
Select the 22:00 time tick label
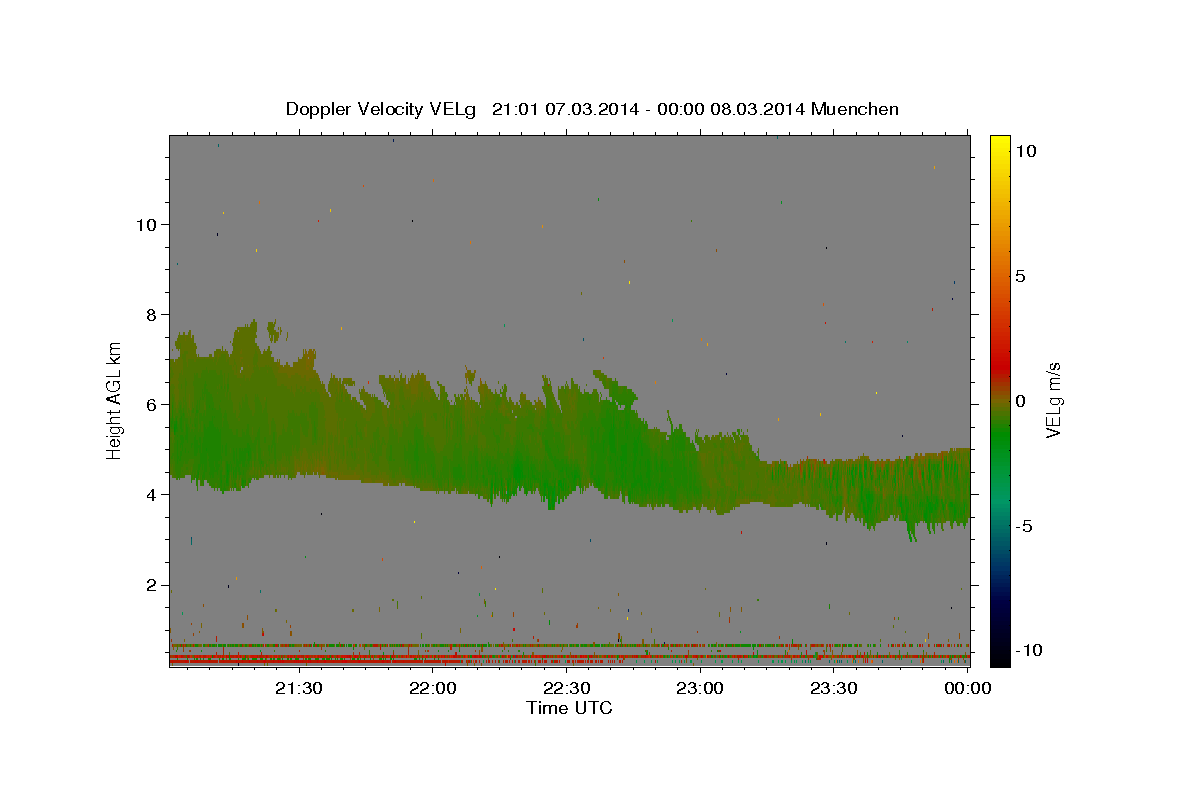click(433, 688)
